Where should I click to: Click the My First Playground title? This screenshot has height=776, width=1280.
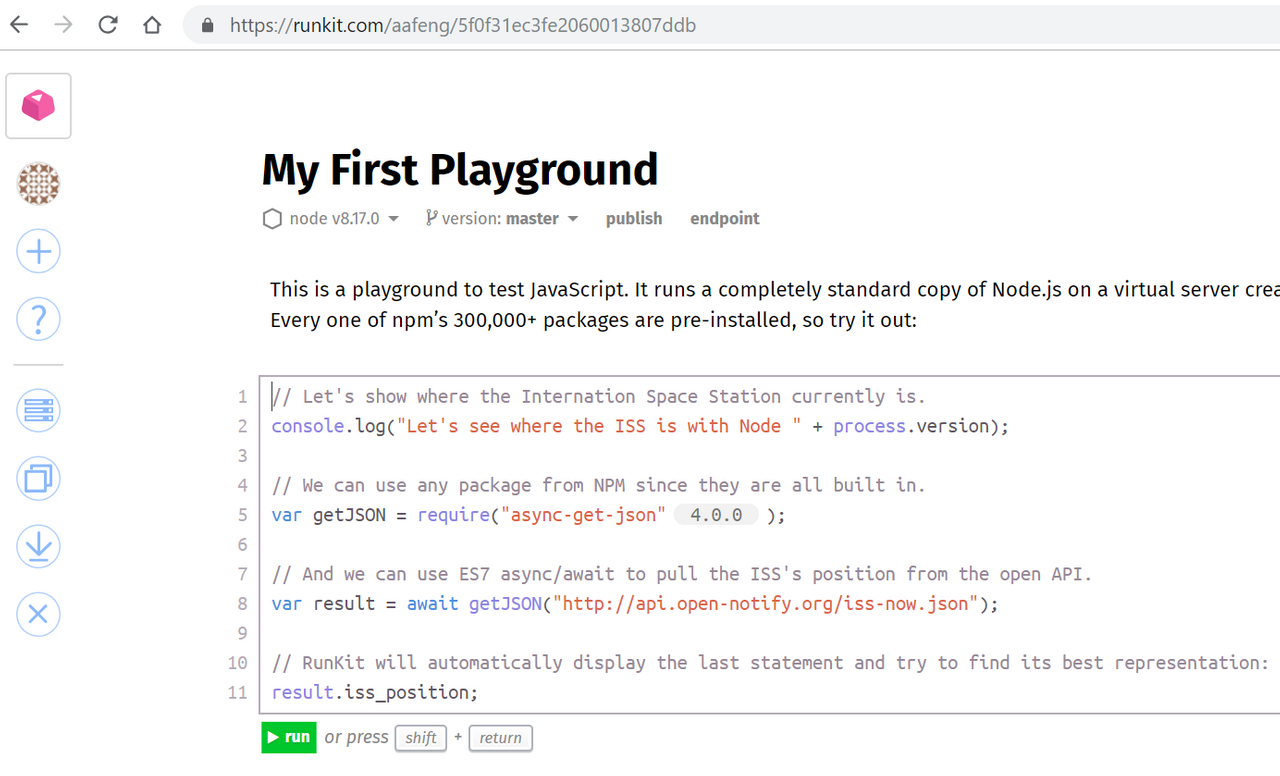tap(460, 170)
